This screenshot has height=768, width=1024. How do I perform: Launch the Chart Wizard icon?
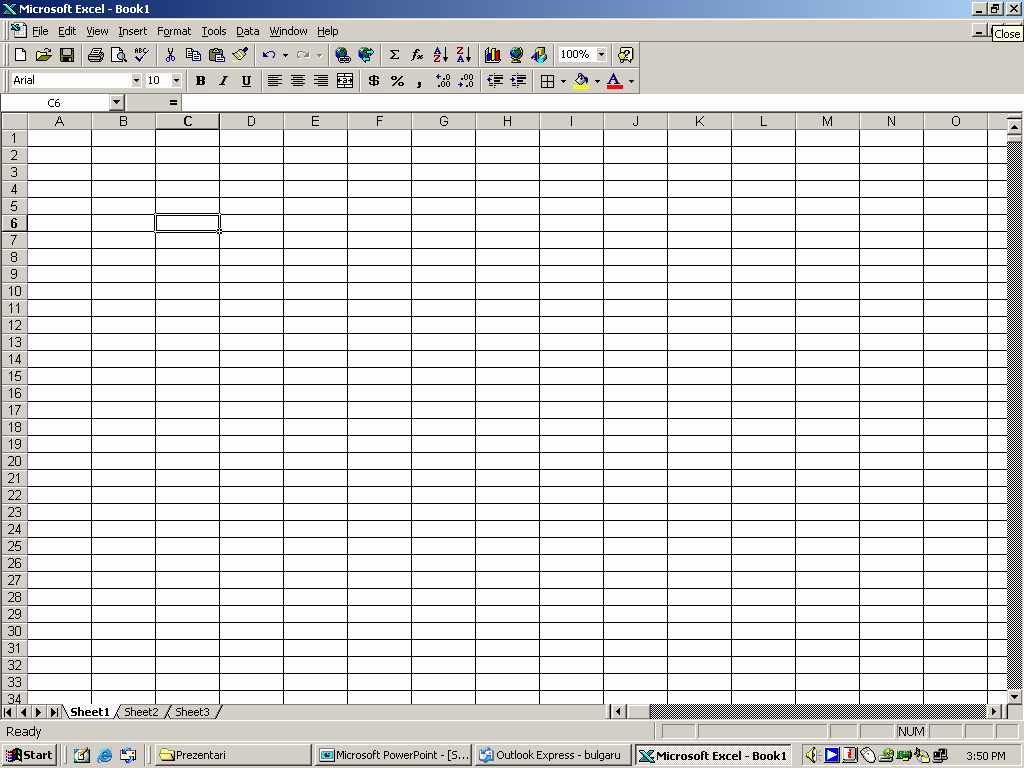tap(492, 55)
